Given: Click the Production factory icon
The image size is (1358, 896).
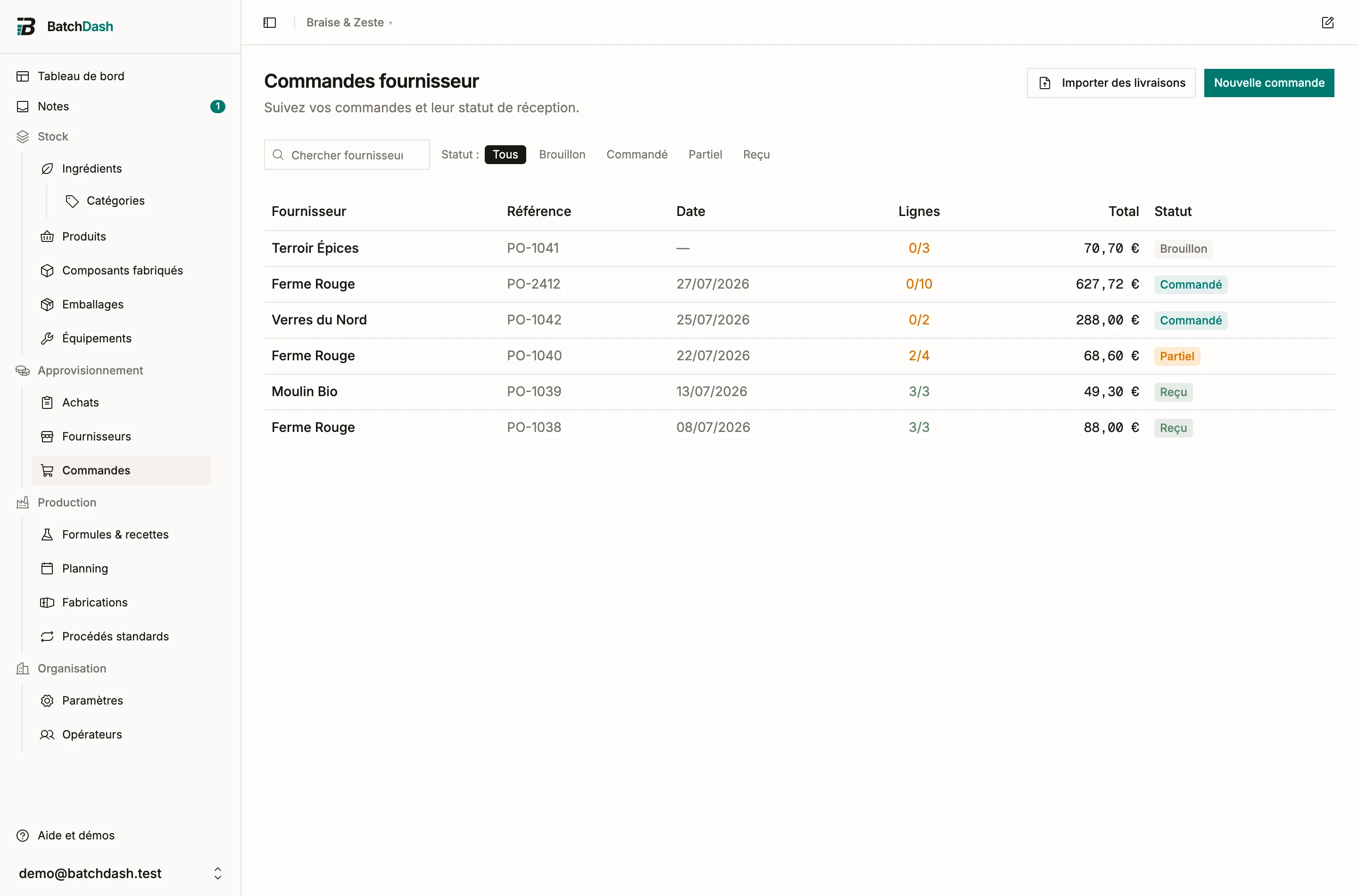Looking at the screenshot, I should pyautogui.click(x=23, y=502).
